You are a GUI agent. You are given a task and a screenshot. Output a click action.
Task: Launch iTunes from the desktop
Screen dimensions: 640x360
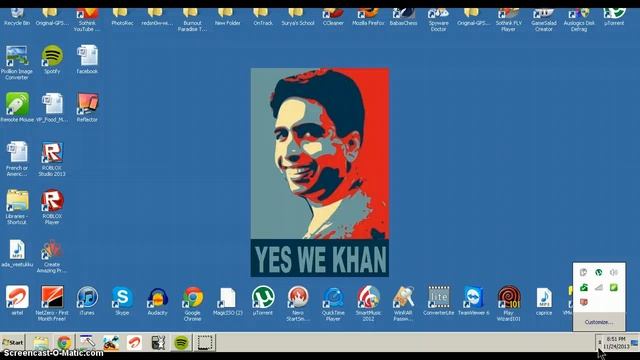point(87,301)
